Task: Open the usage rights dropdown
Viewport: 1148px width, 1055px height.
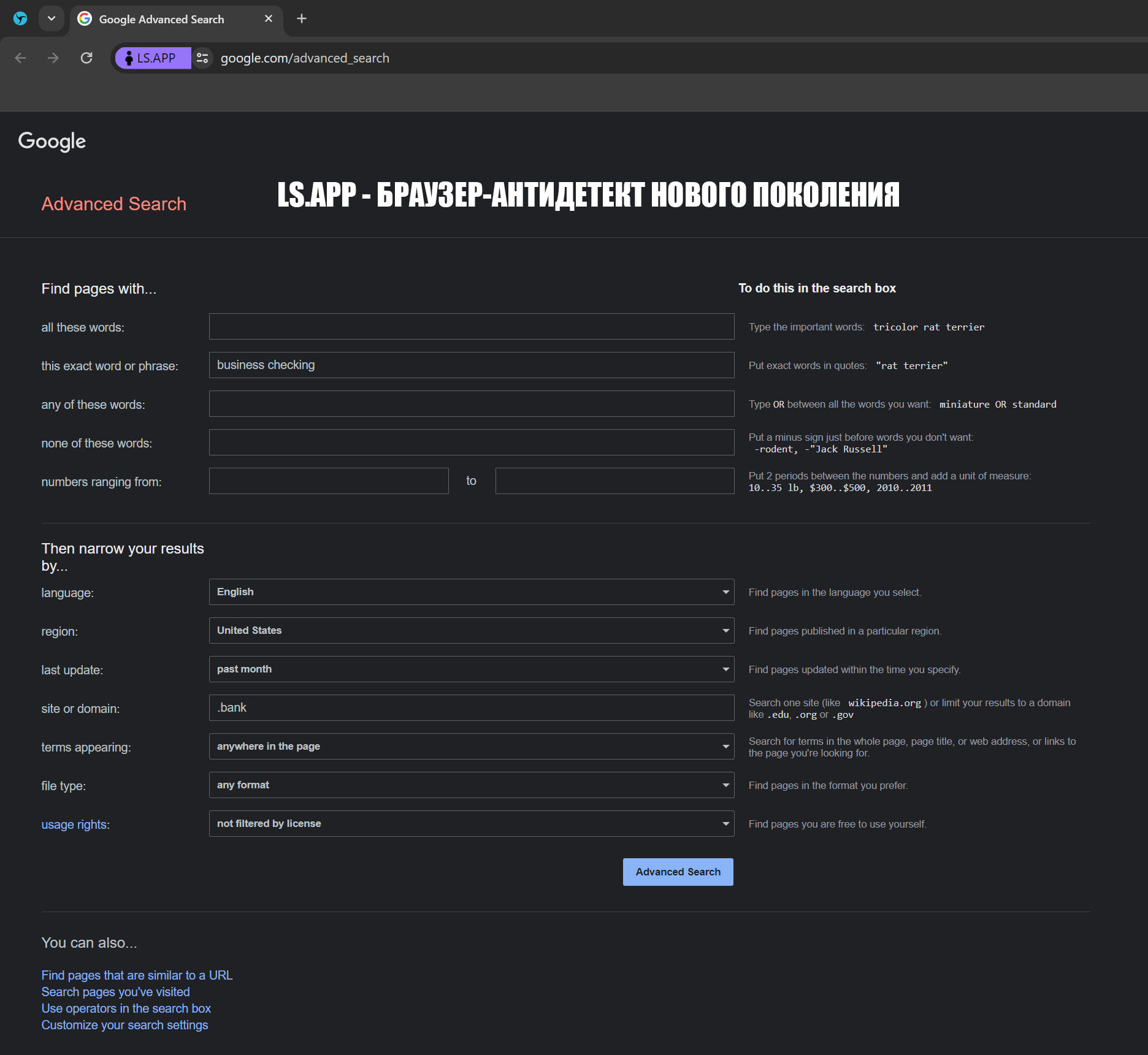Action: [472, 824]
